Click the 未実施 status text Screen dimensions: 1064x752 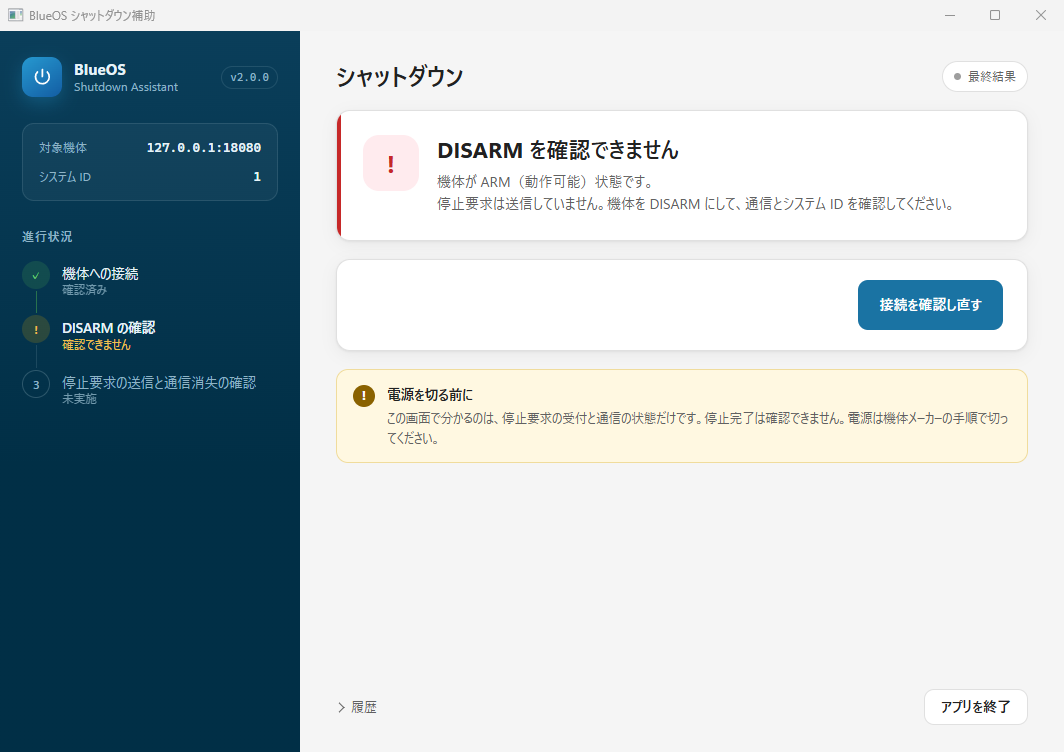point(79,399)
